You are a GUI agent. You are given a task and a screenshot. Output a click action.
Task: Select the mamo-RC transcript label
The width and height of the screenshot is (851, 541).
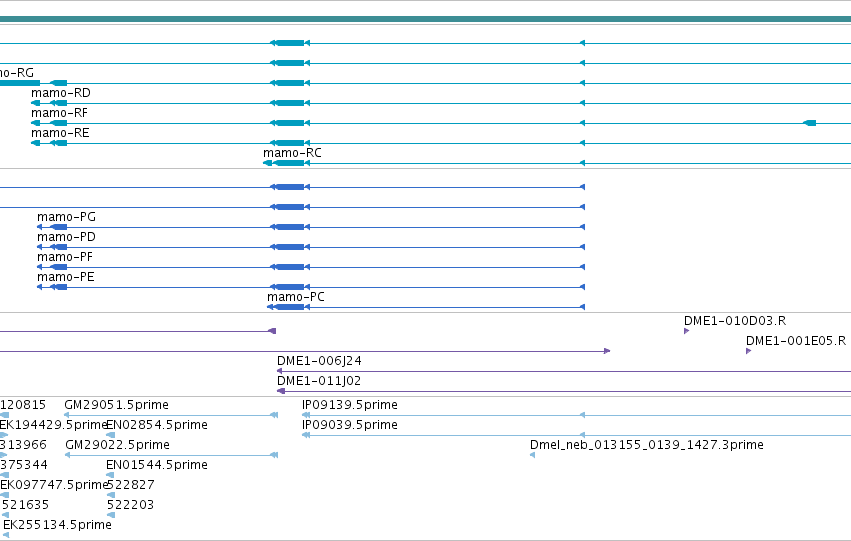pos(293,153)
